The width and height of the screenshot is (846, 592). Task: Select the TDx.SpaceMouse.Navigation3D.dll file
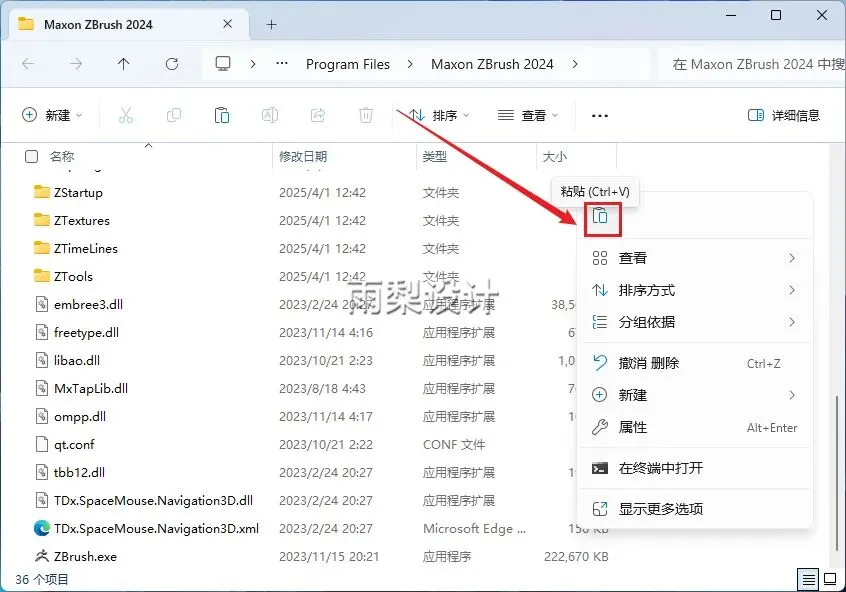coord(153,500)
